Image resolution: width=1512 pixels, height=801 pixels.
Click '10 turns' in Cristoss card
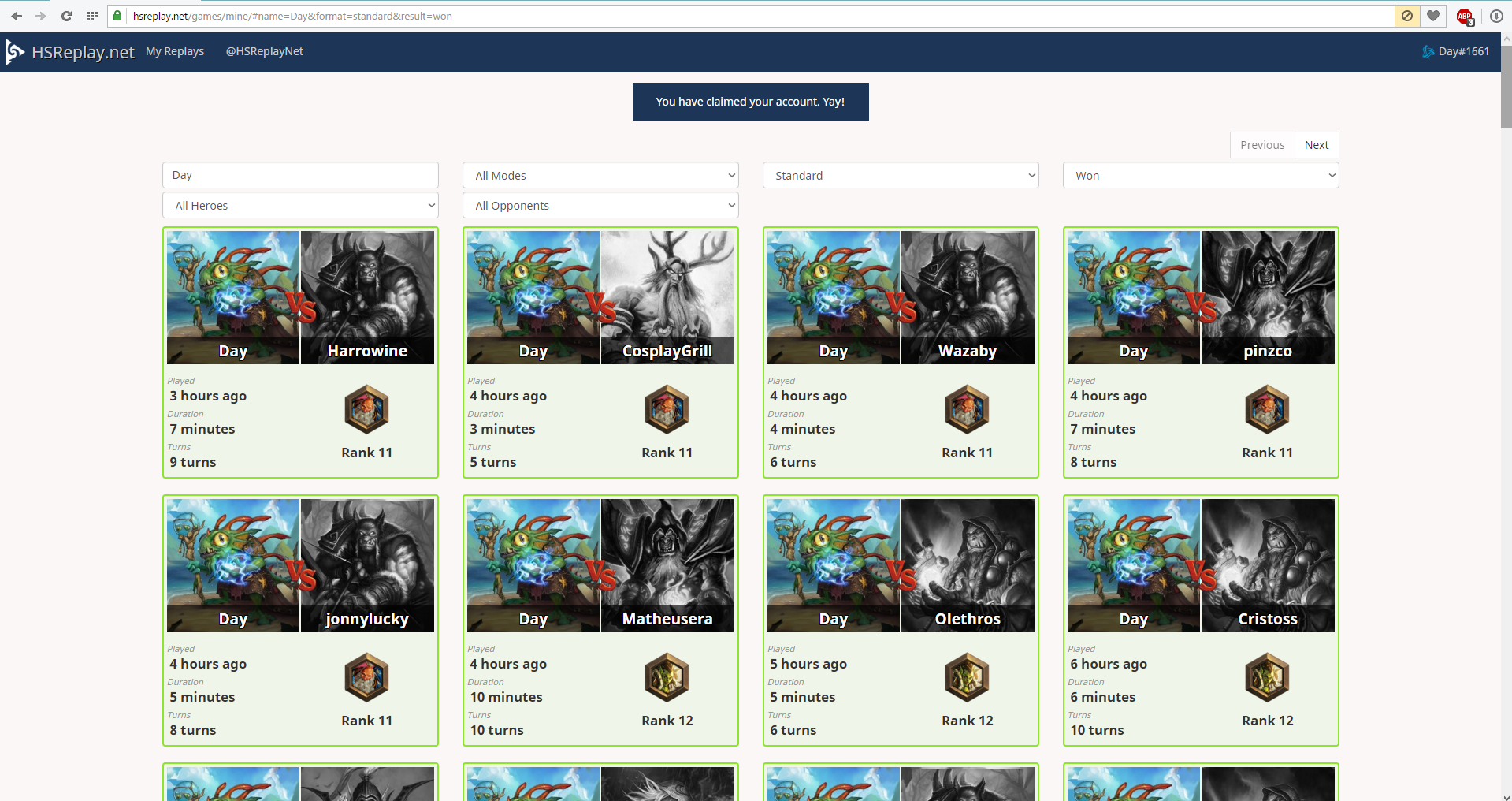[x=1097, y=730]
